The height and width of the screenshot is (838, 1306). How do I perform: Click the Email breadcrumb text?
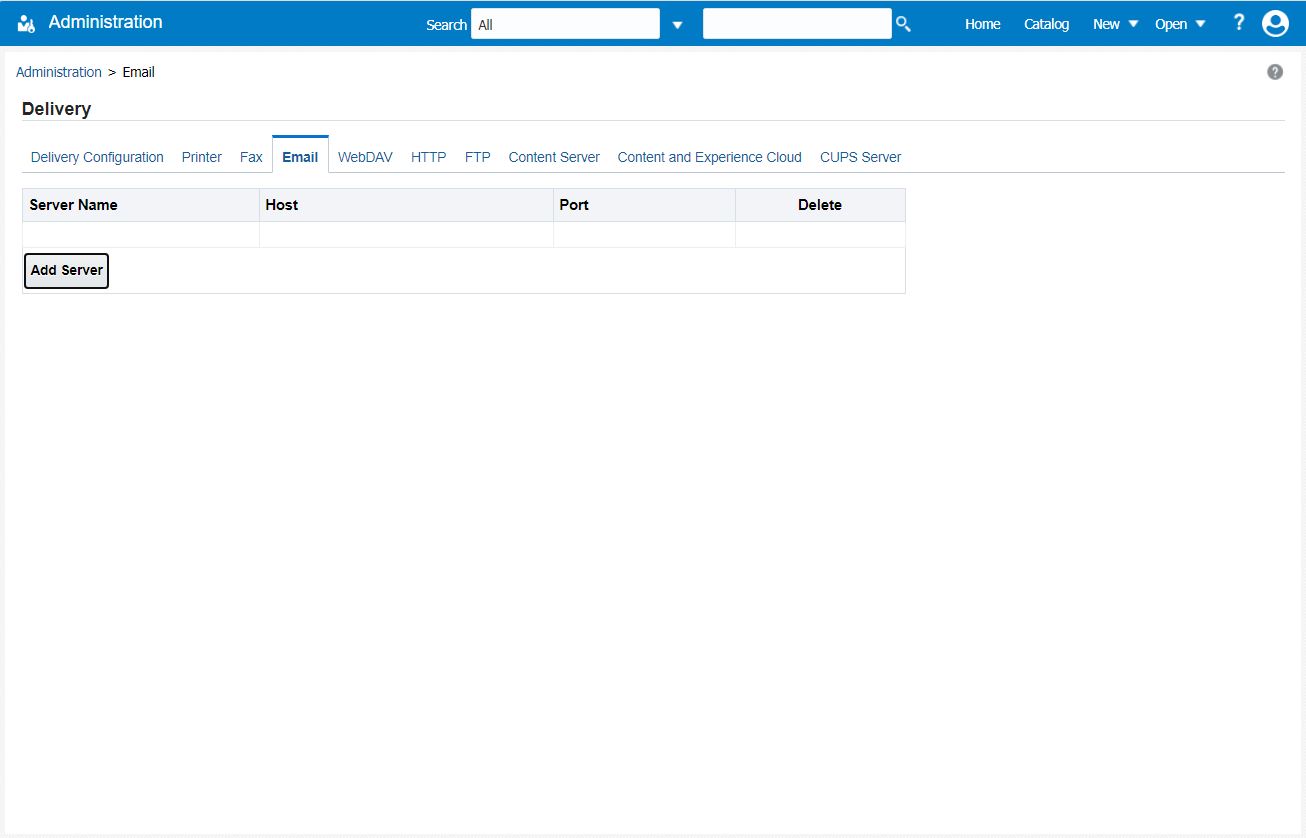click(x=138, y=72)
